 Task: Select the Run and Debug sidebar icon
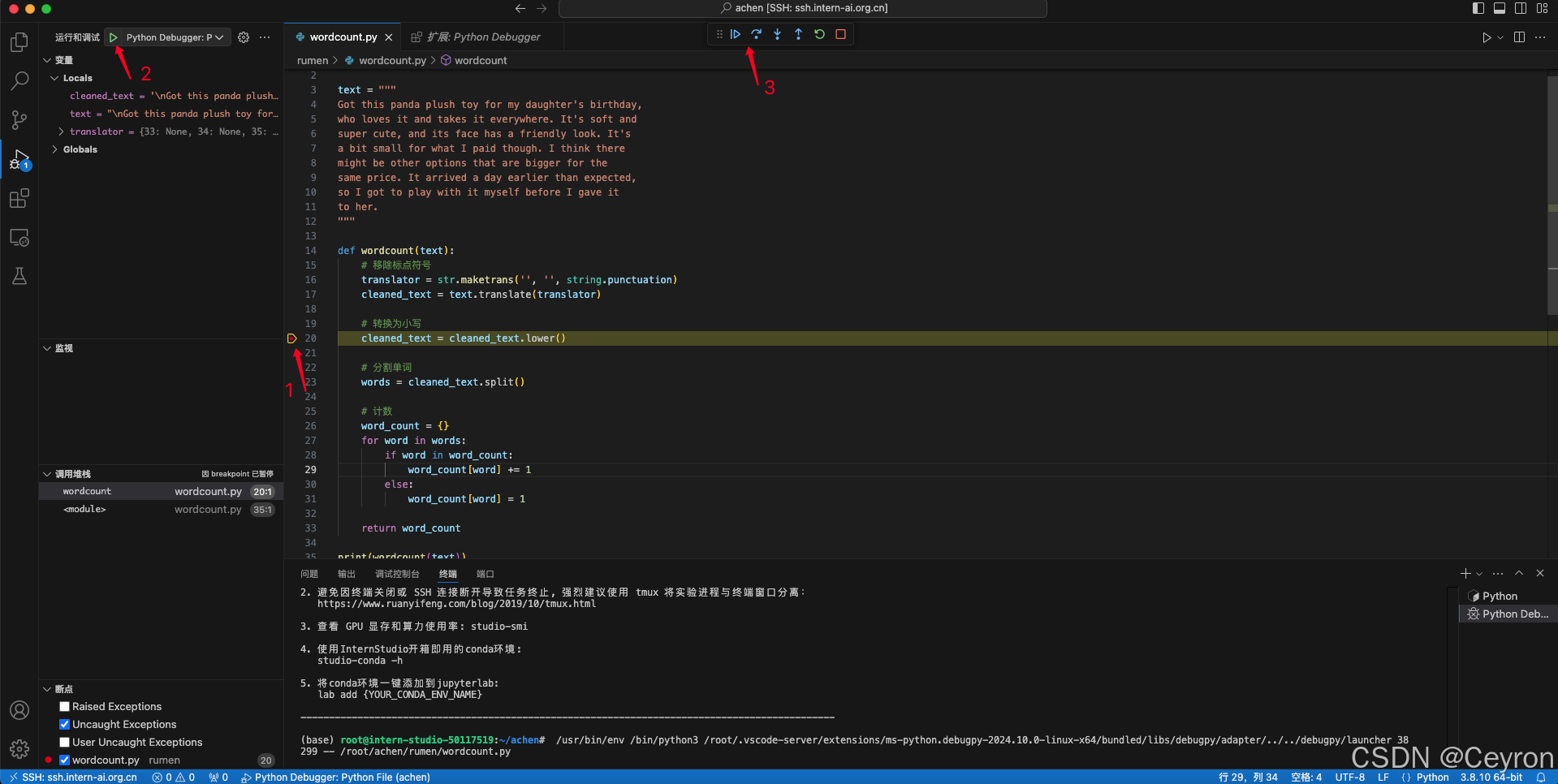pos(19,159)
